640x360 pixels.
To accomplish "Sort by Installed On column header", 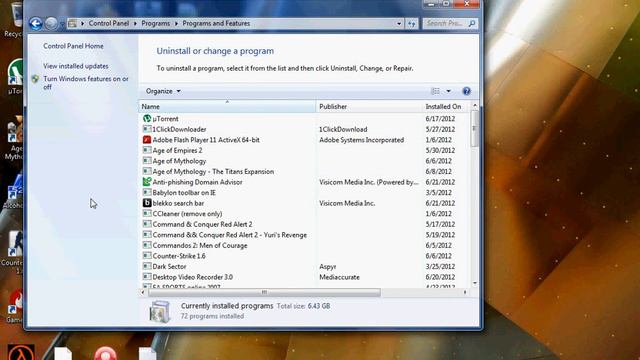I will 445,107.
